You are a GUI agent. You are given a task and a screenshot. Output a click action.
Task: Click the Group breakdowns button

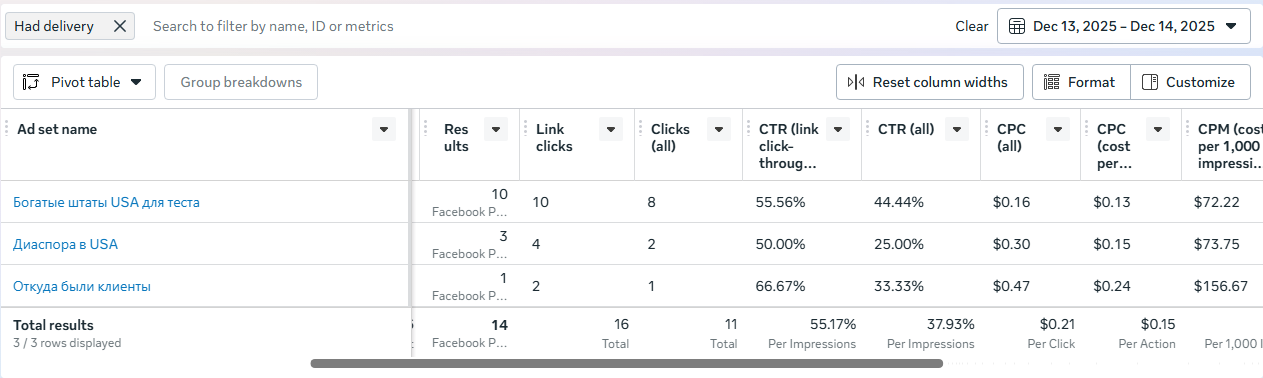(x=241, y=82)
